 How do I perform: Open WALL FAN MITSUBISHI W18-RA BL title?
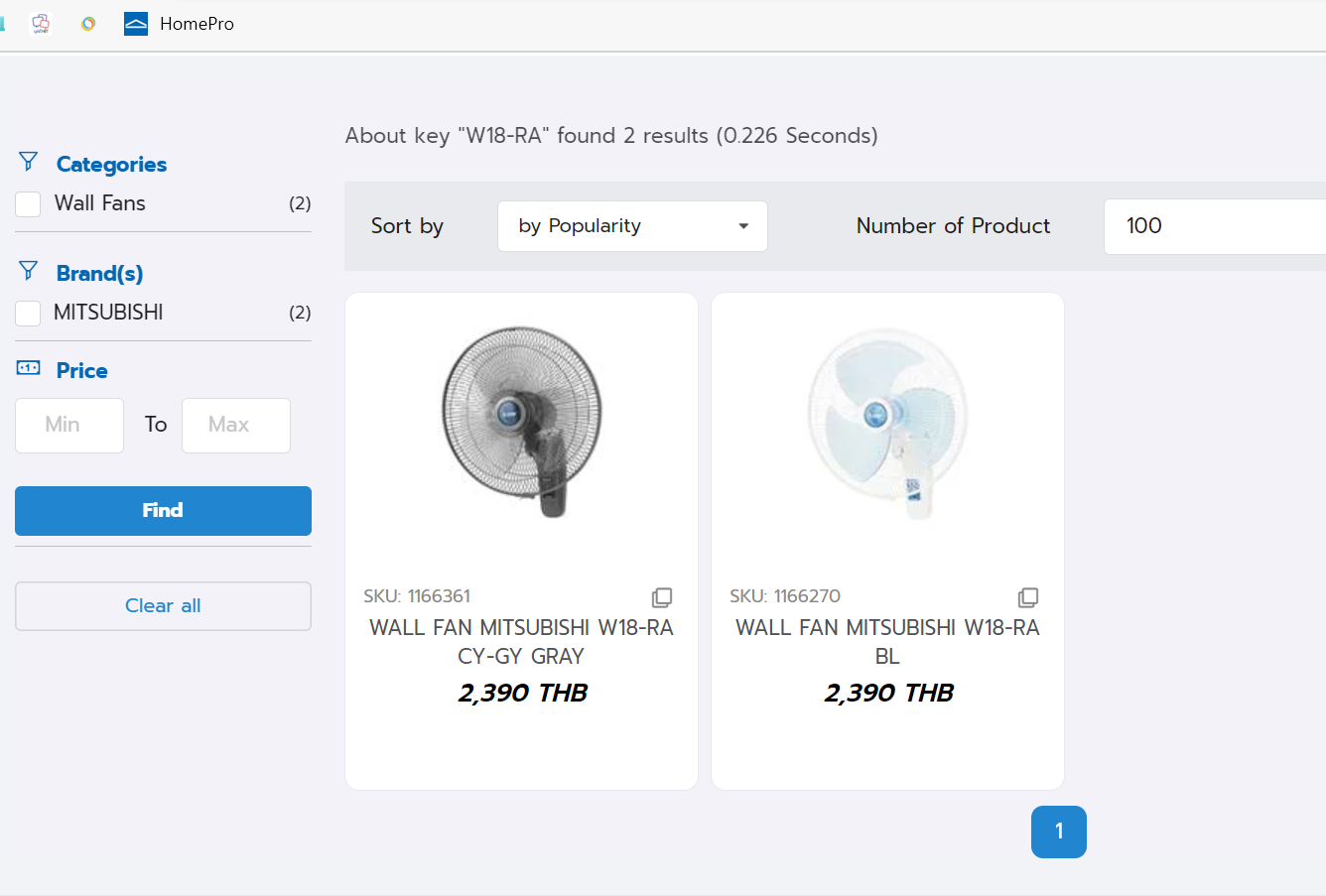[x=887, y=642]
